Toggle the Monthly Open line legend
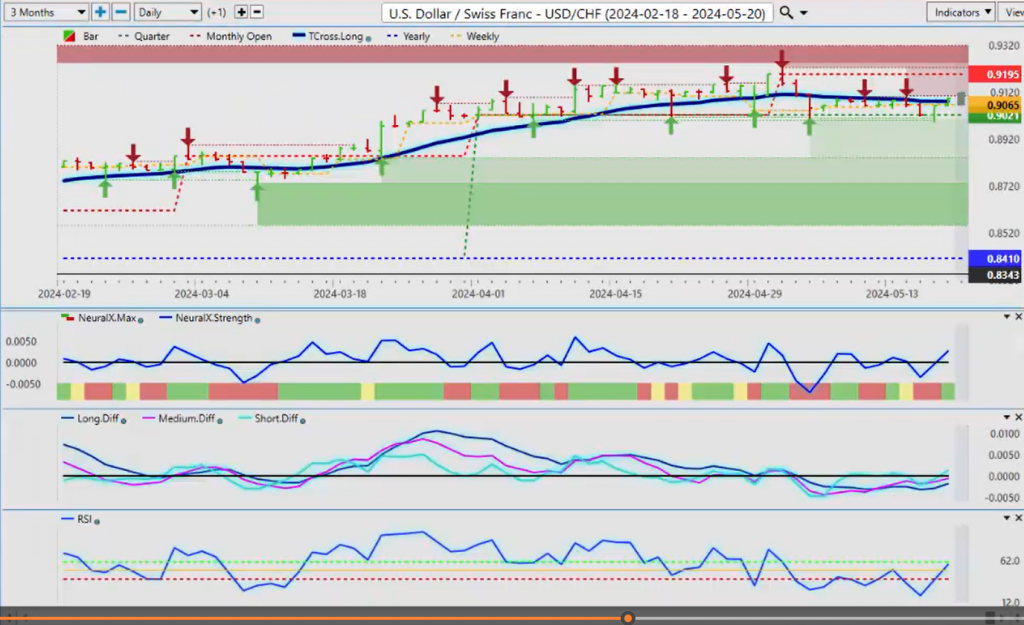 point(236,37)
